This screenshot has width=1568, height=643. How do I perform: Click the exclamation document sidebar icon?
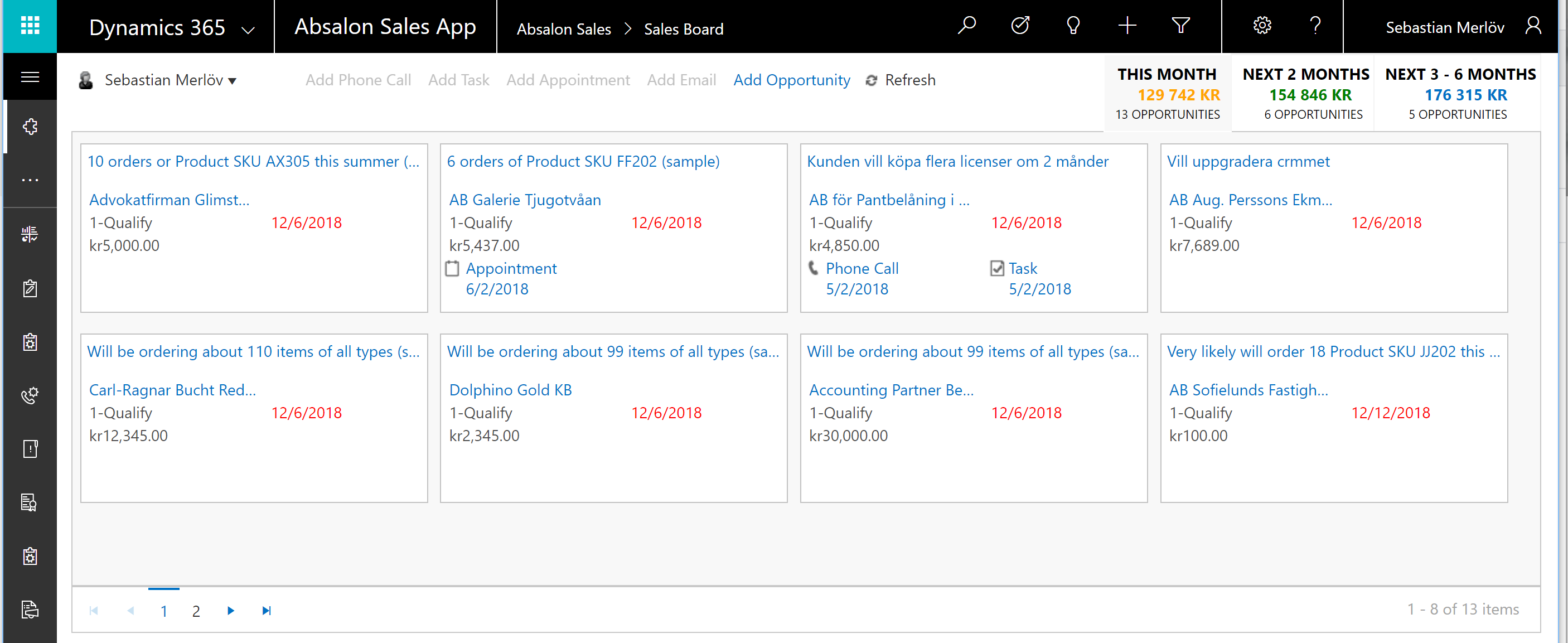[30, 449]
